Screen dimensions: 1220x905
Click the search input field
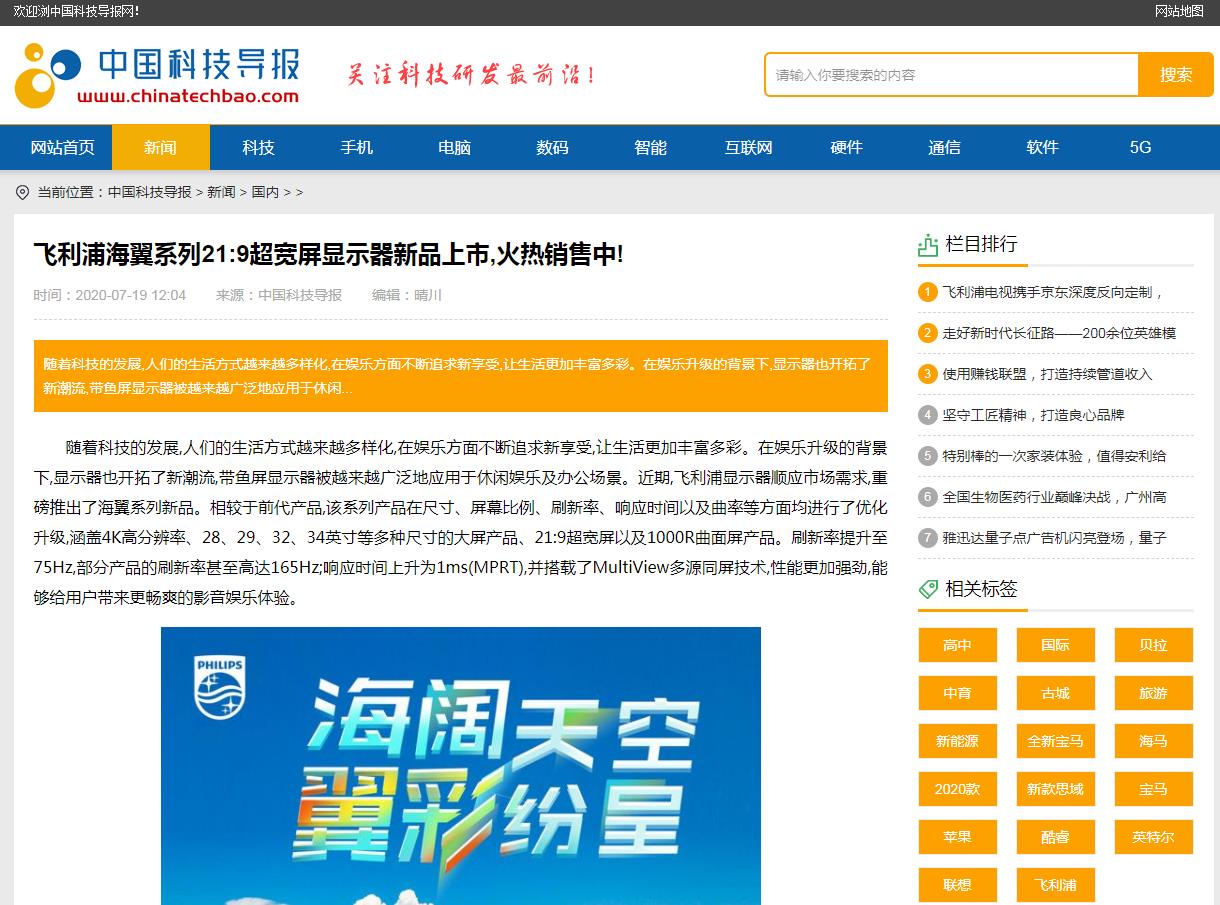[x=952, y=75]
